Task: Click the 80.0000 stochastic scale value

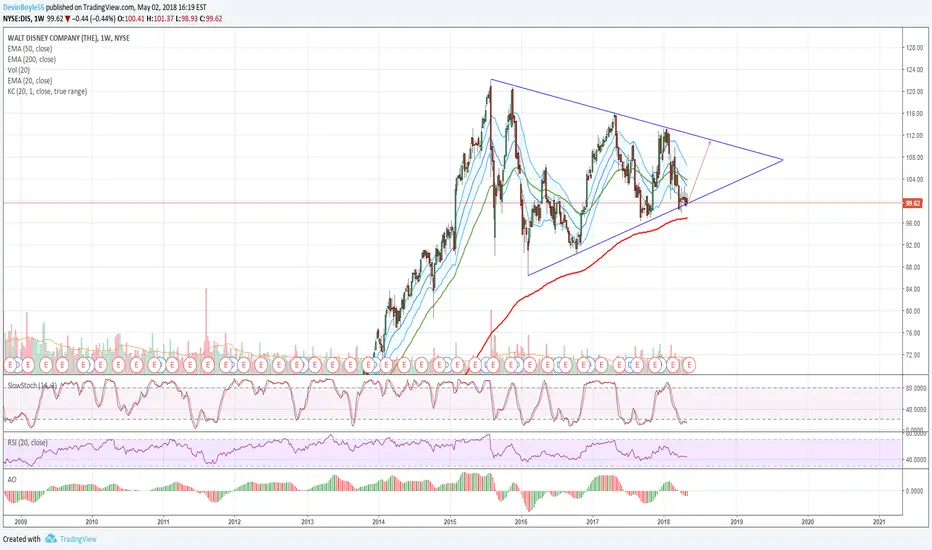Action: [x=915, y=388]
